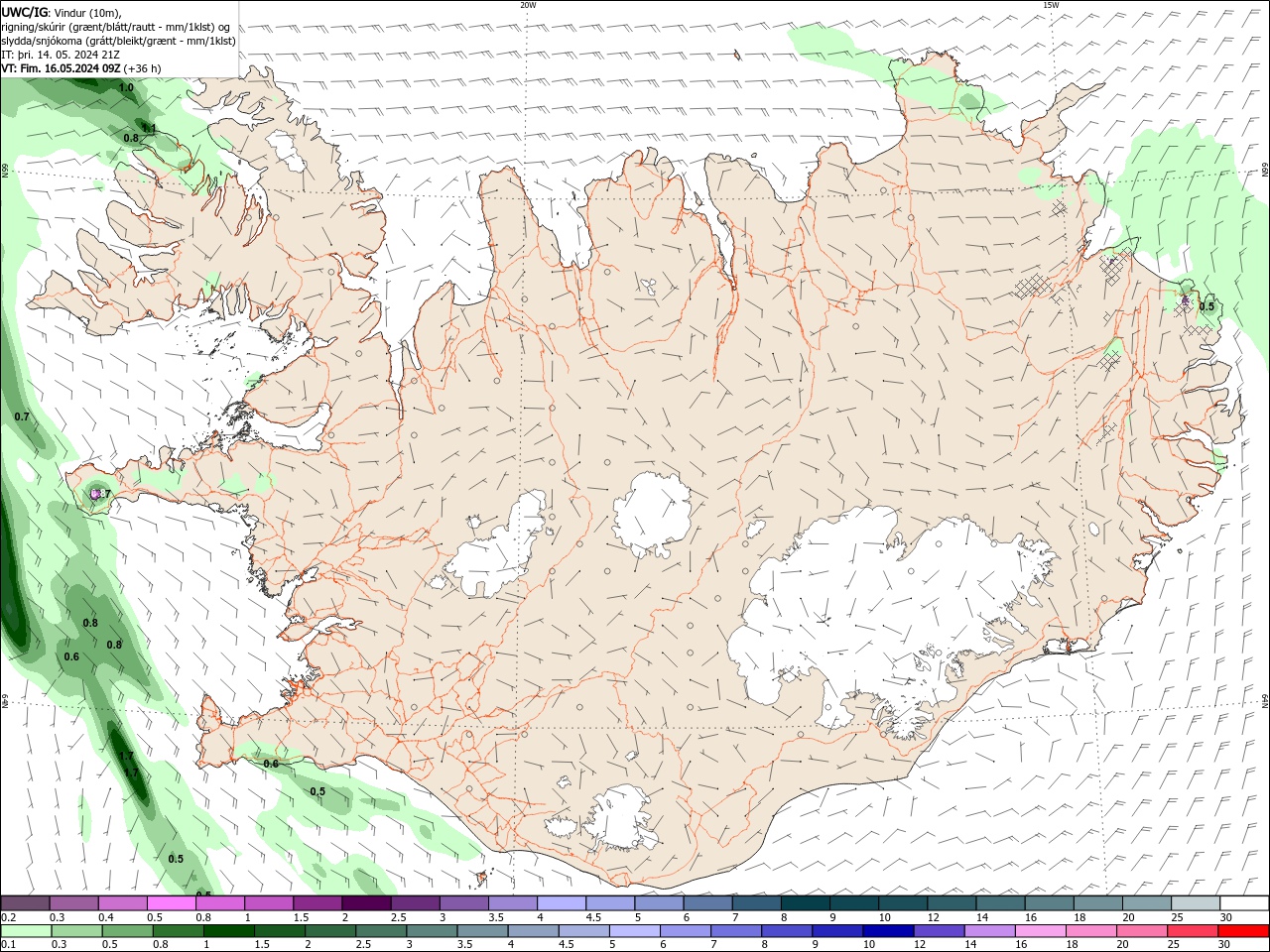Image resolution: width=1270 pixels, height=952 pixels.
Task: Click the 'UWC/IG' title text
Action: [x=26, y=12]
